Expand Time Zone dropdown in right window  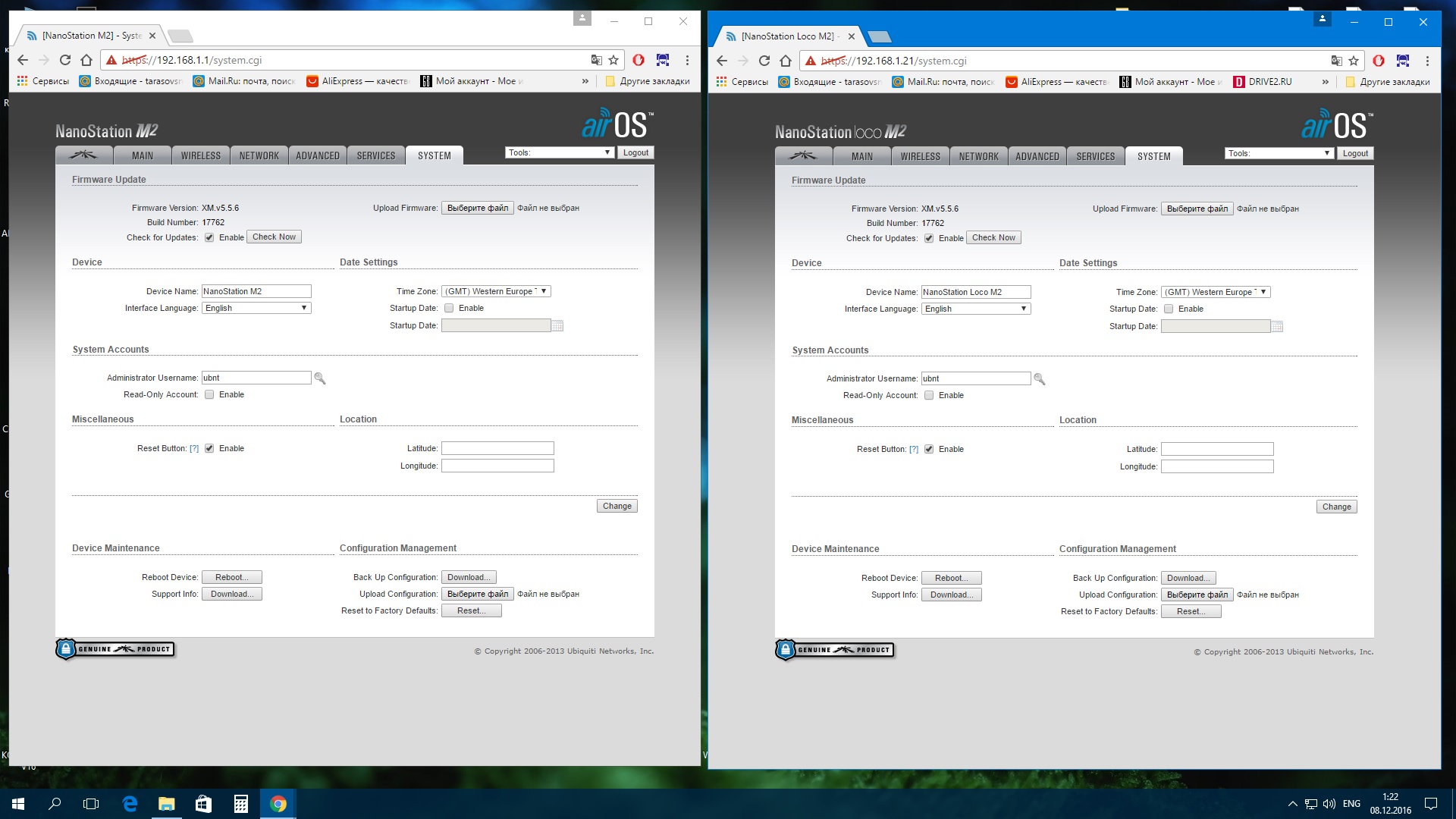[x=1216, y=292]
